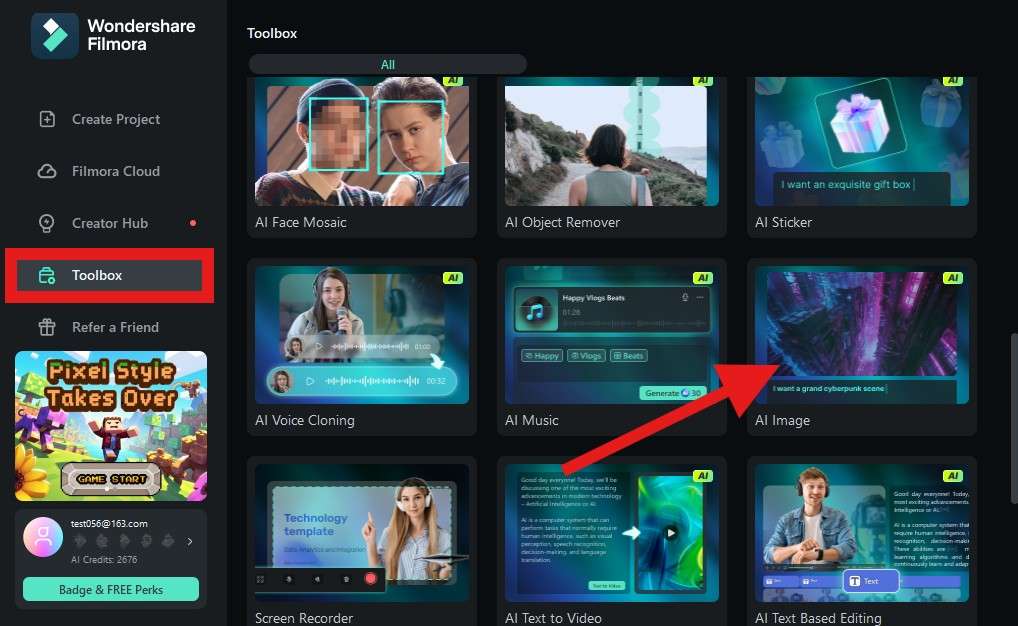Image resolution: width=1018 pixels, height=626 pixels.
Task: Expand account details chevron arrow
Action: tap(190, 541)
